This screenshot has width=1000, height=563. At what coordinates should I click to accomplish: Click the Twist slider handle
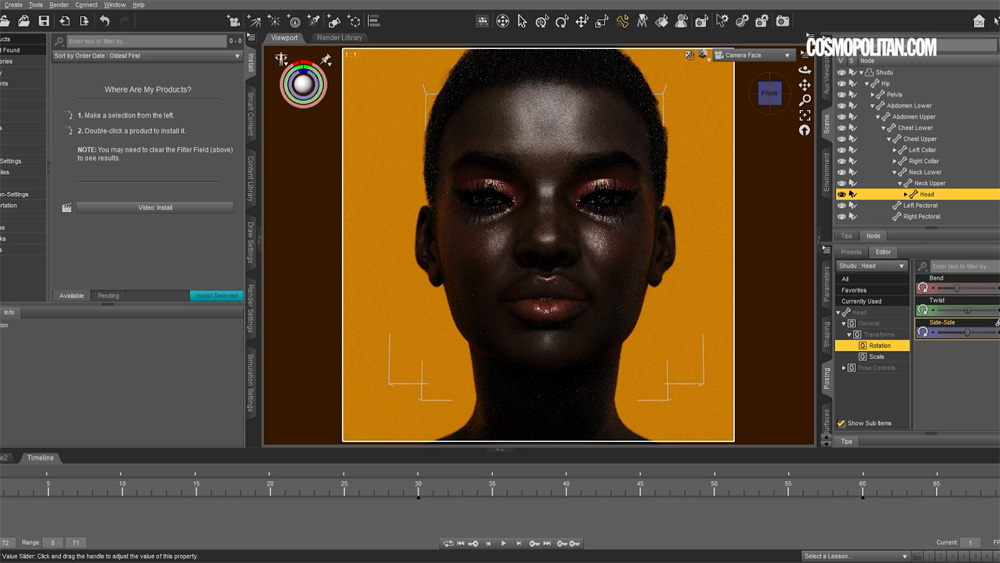click(966, 310)
